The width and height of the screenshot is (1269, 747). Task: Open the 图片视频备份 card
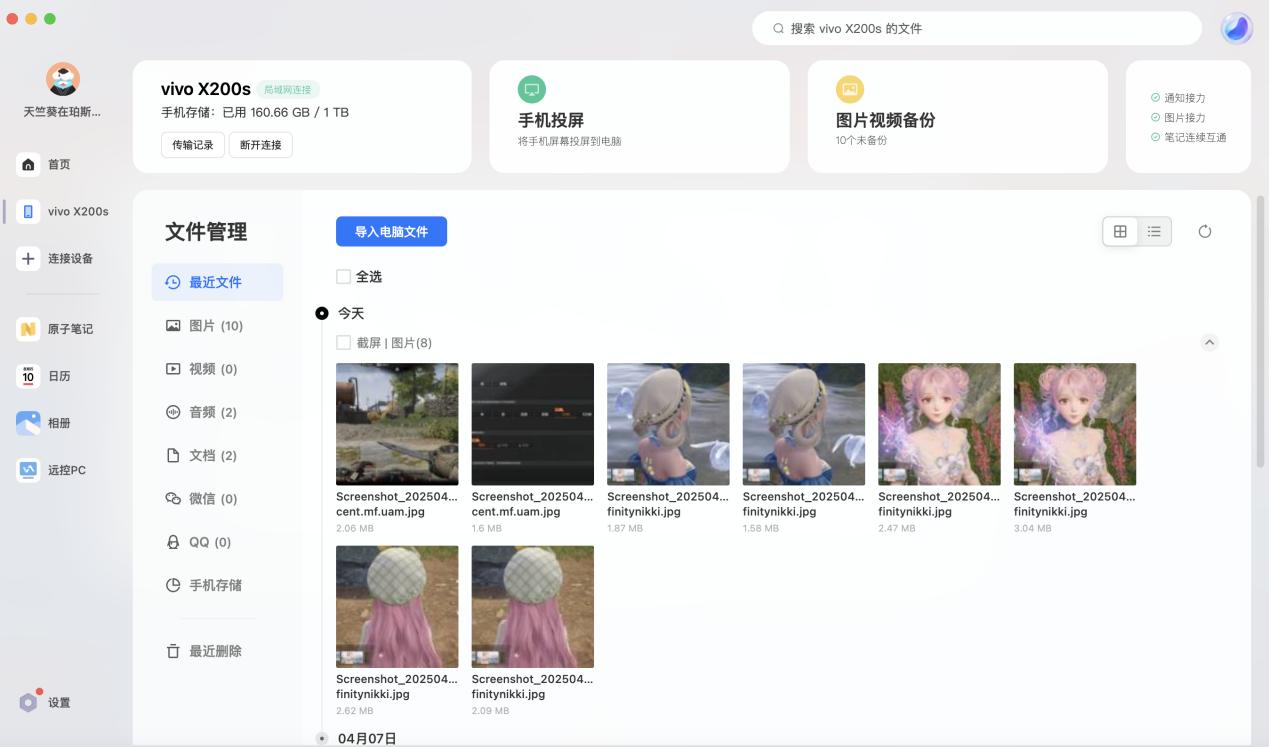[x=957, y=116]
